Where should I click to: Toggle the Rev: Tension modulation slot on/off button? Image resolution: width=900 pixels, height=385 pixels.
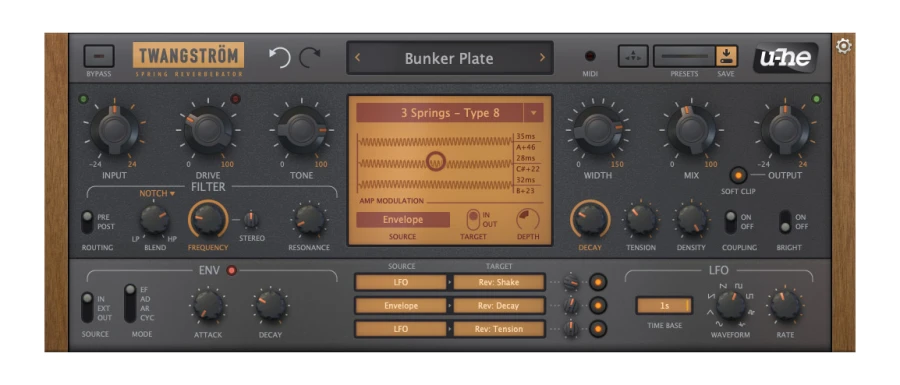(x=598, y=329)
